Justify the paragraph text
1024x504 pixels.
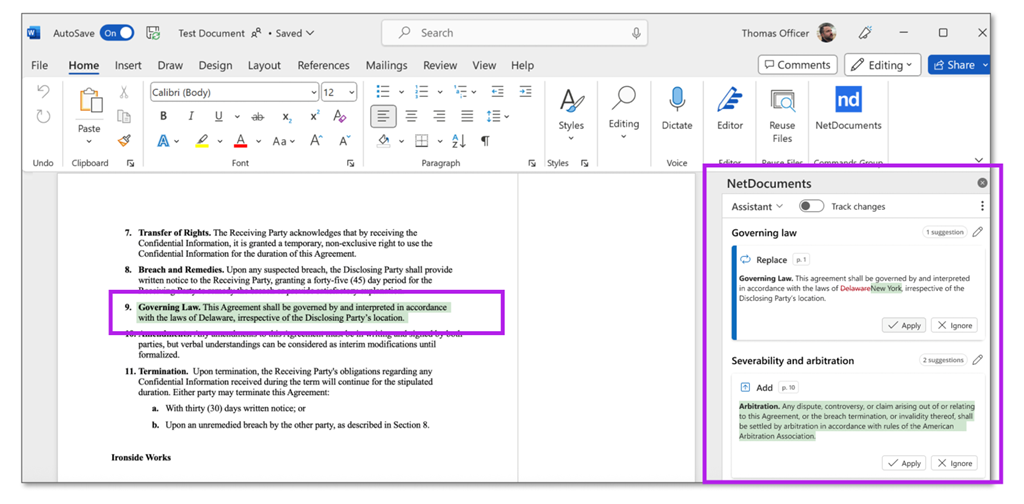pos(467,116)
